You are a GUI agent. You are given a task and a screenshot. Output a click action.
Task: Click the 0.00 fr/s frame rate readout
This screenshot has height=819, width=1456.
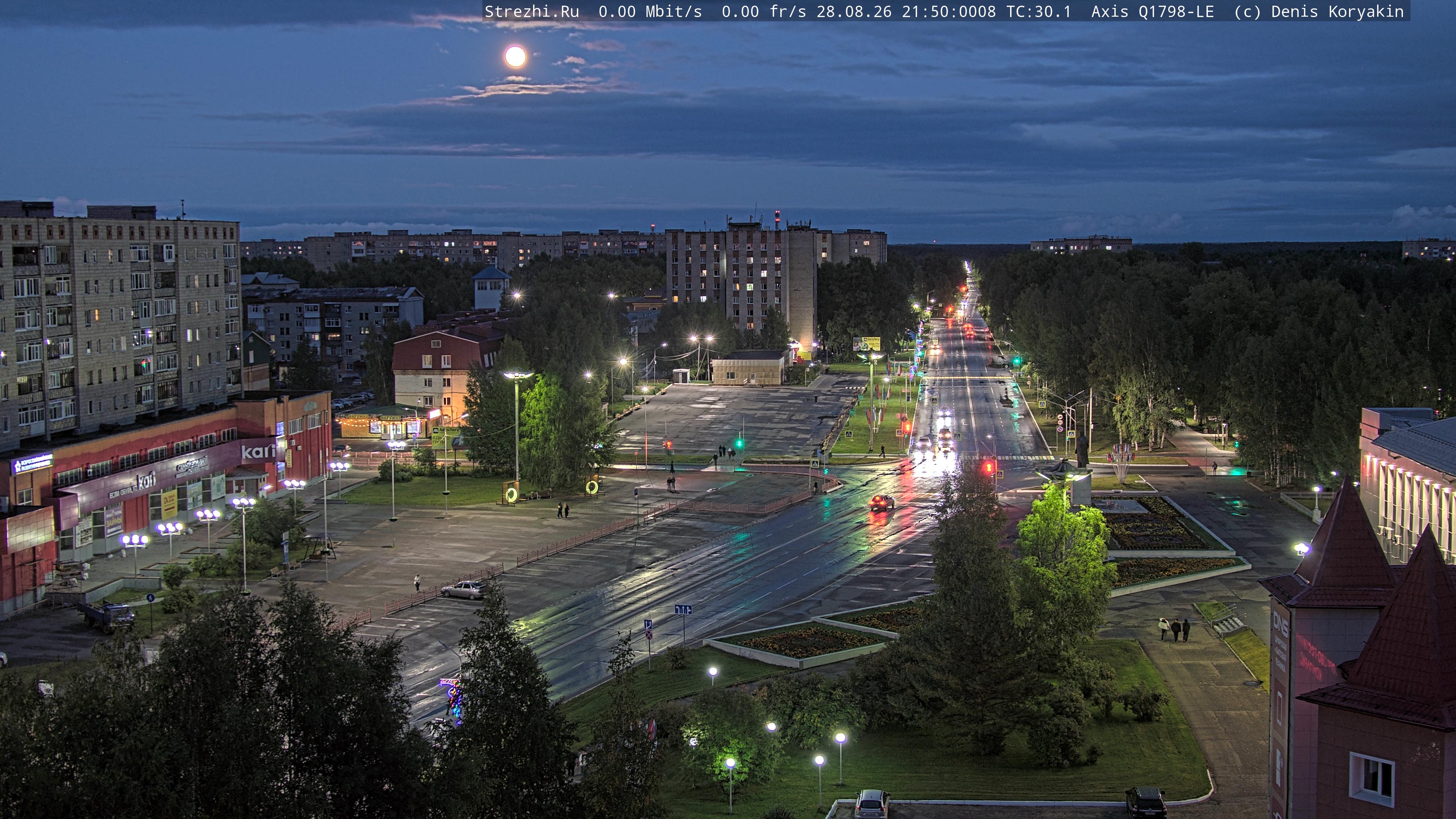(764, 12)
